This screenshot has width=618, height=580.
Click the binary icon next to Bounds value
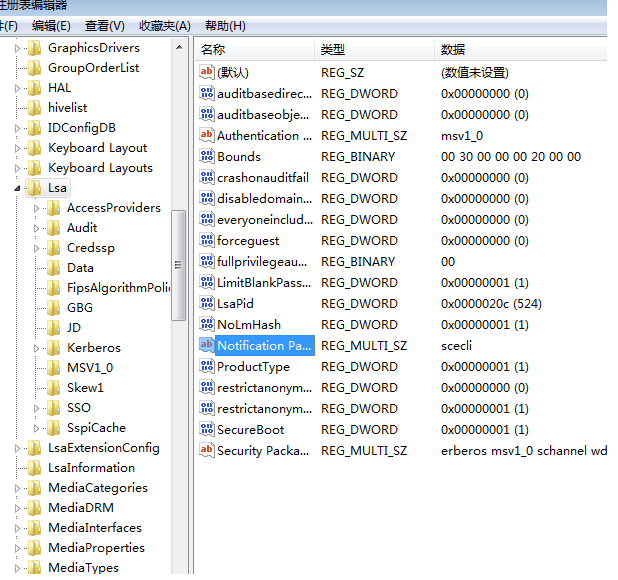pos(207,156)
